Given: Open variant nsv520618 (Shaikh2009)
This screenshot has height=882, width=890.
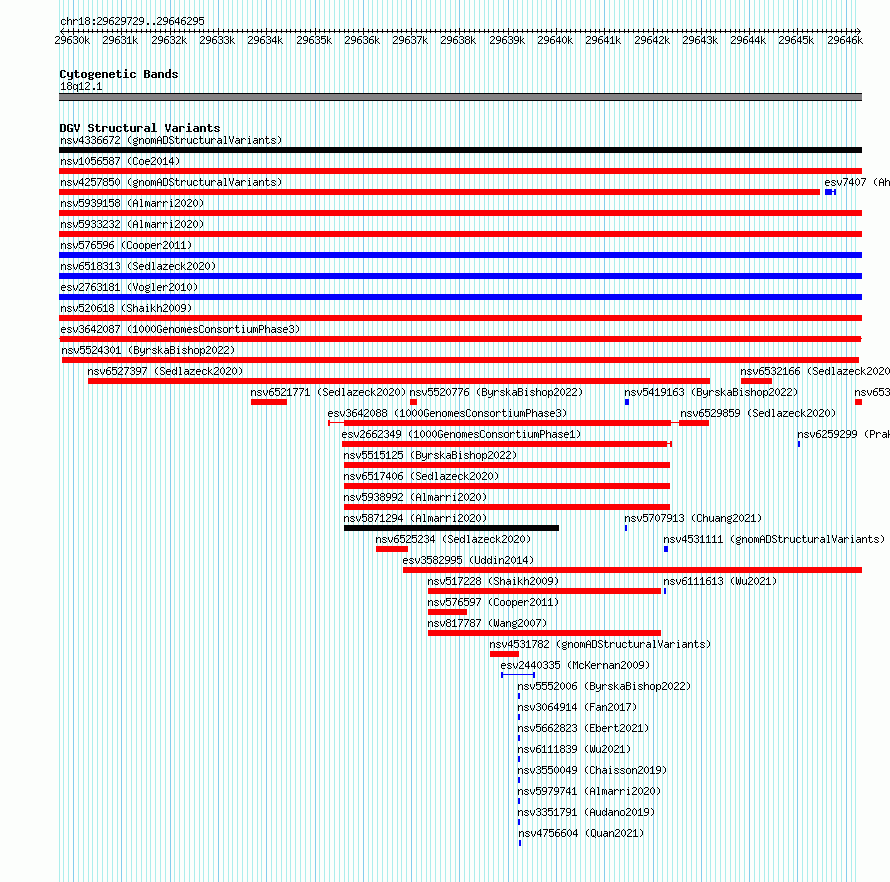Looking at the screenshot, I should pyautogui.click(x=126, y=308).
